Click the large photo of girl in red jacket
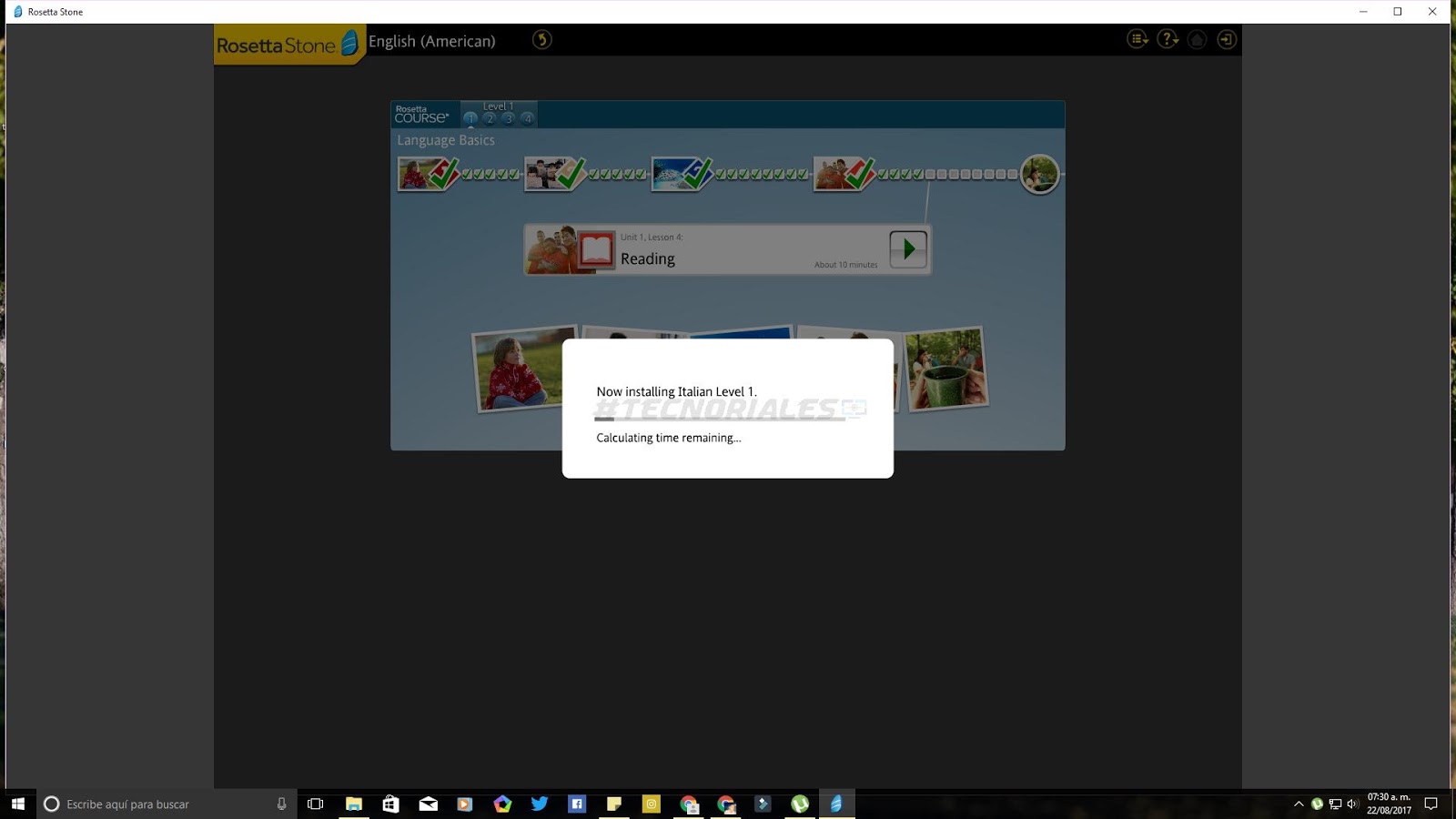Viewport: 1456px width, 819px height. pyautogui.click(x=520, y=369)
